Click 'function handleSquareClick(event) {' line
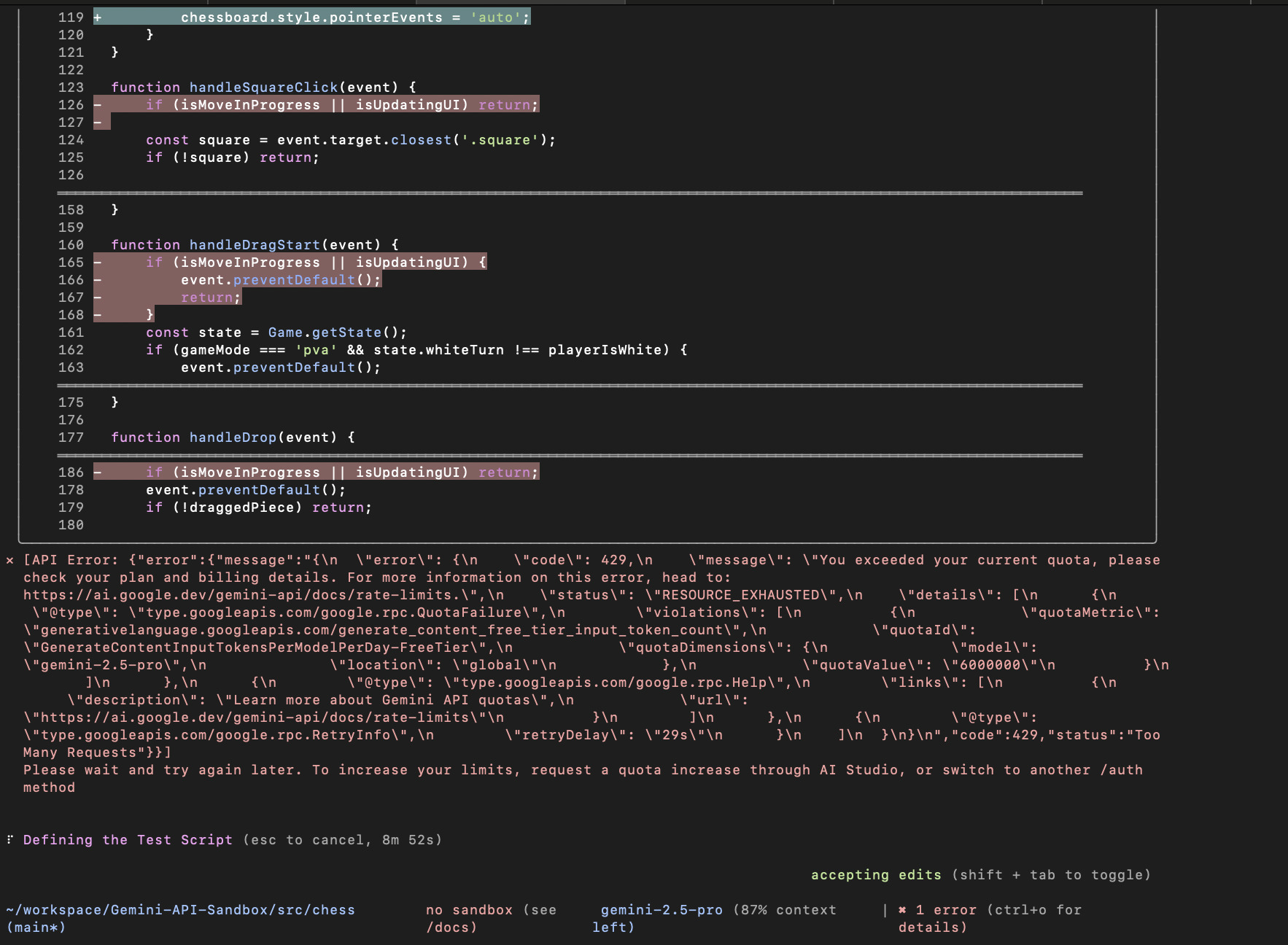This screenshot has height=945, width=1288. (x=263, y=87)
